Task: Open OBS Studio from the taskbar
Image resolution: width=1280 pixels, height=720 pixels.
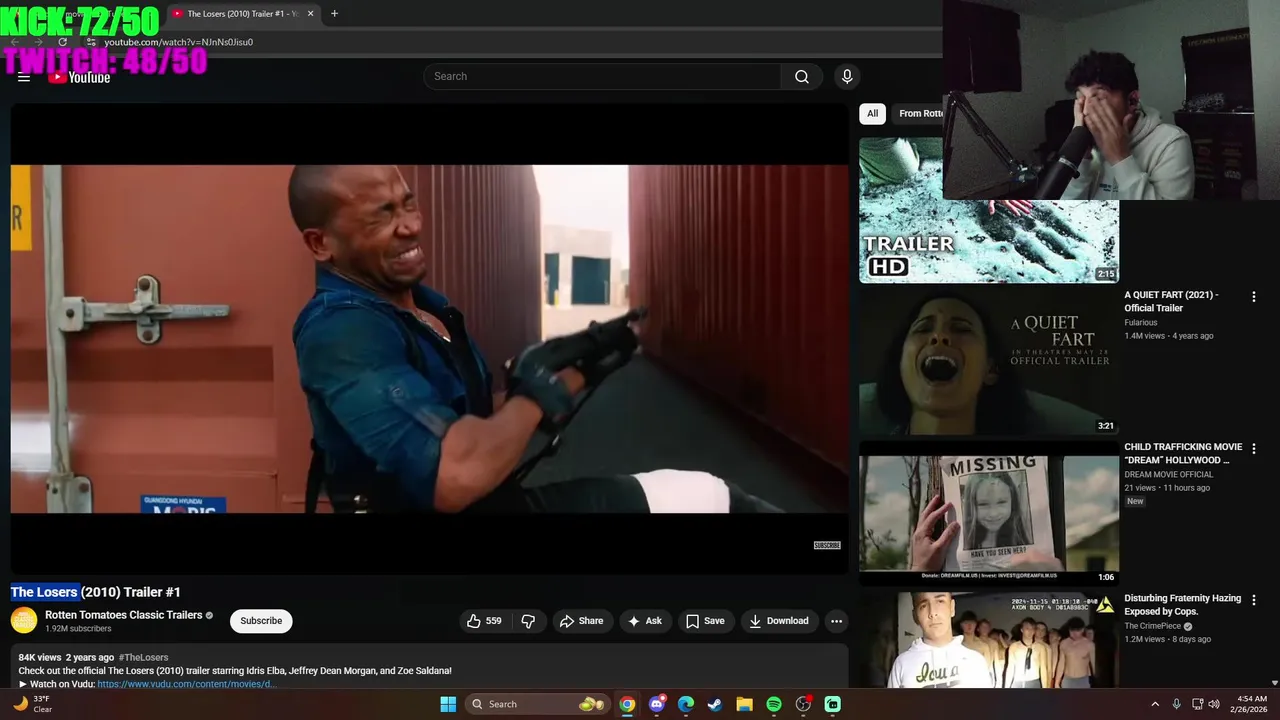Action: click(x=803, y=704)
